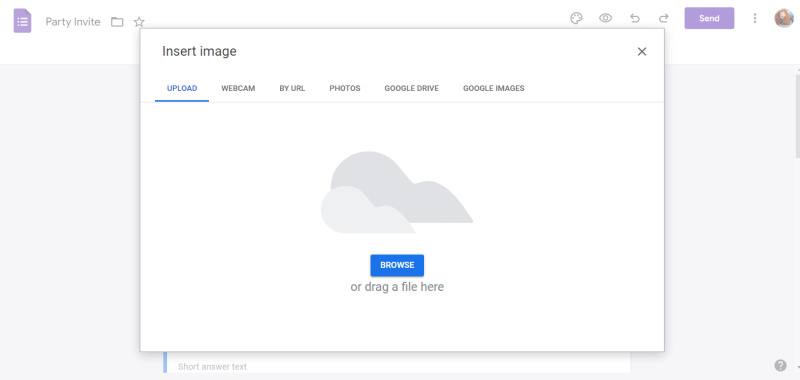
Task: Select the Upload tab
Action: (182, 88)
